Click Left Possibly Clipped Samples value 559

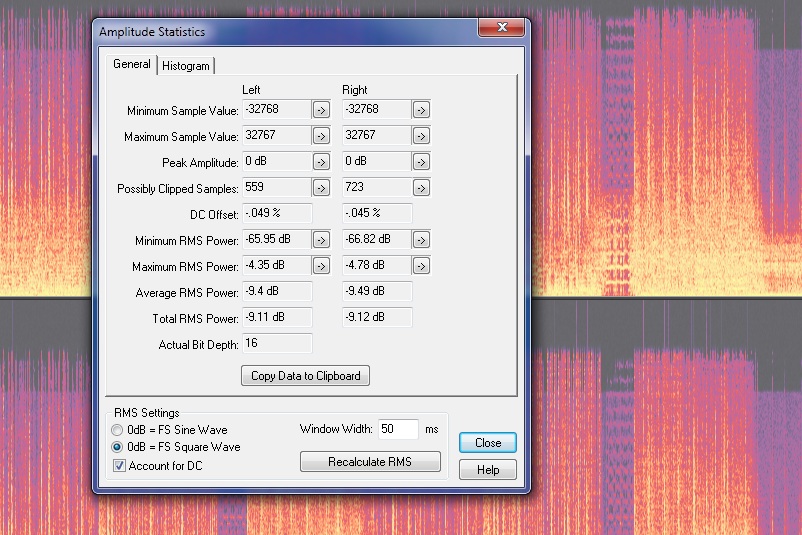pyautogui.click(x=277, y=187)
